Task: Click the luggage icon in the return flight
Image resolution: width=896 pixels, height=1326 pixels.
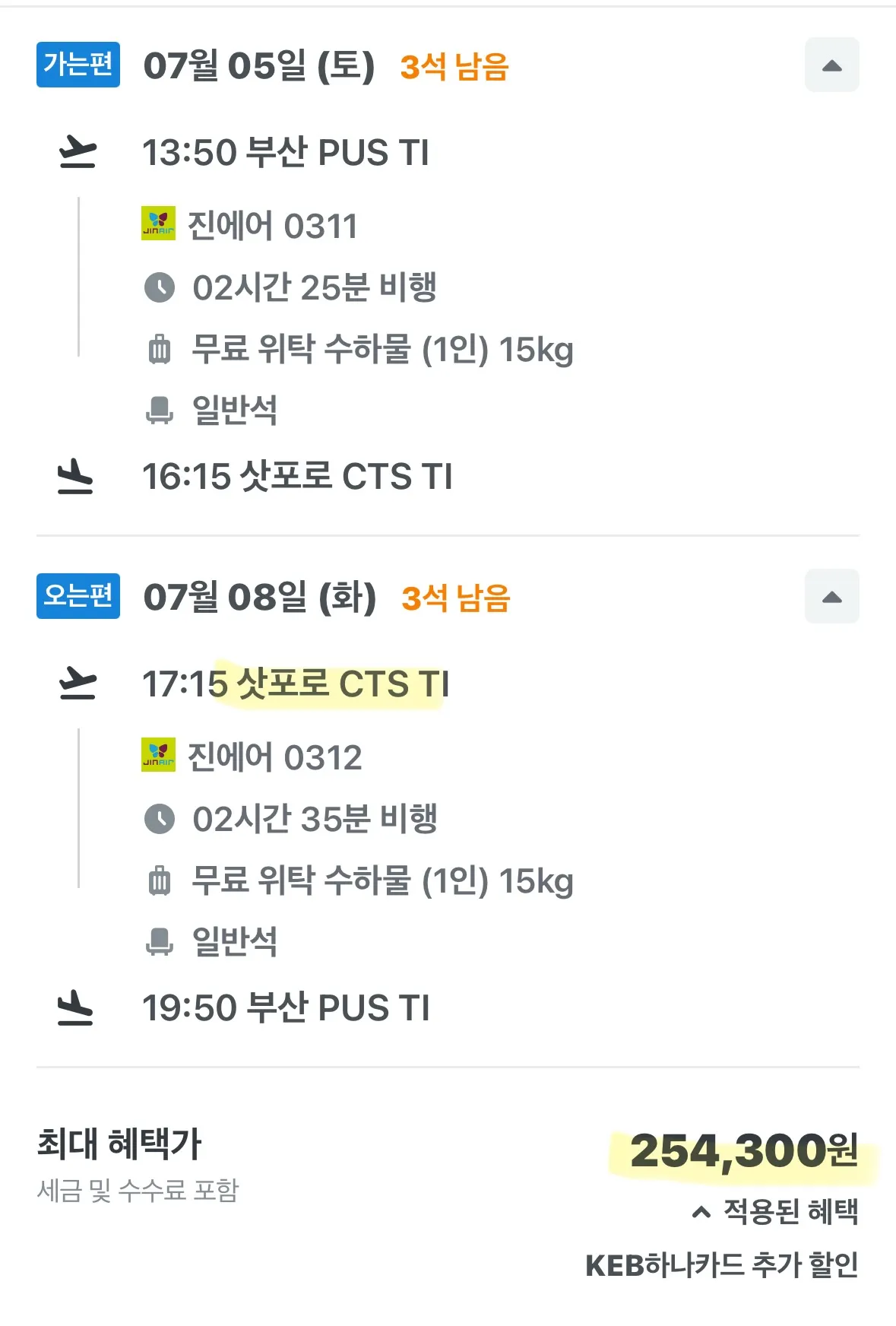Action: coord(160,881)
